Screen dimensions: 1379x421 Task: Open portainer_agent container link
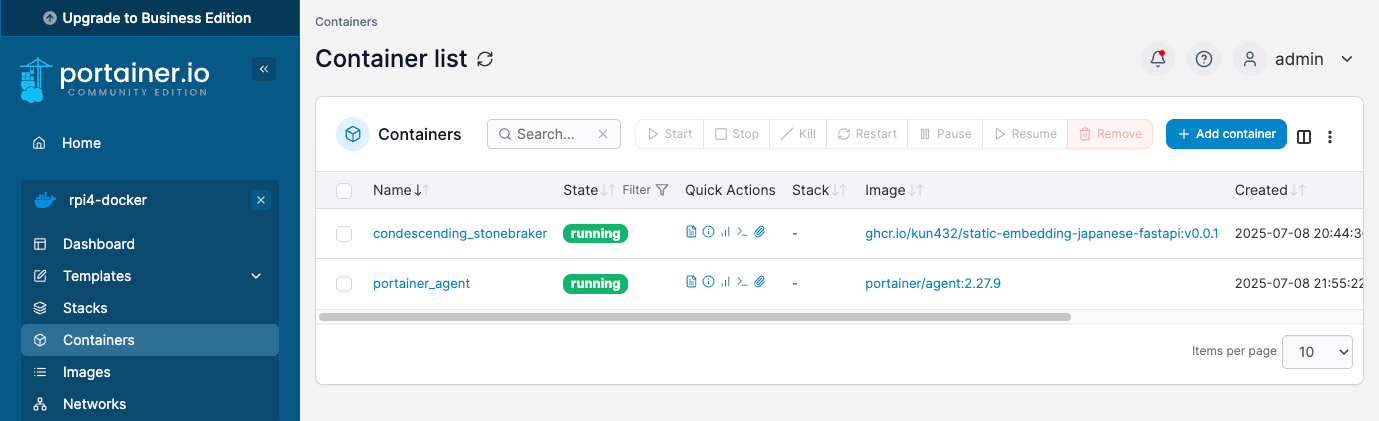tap(421, 284)
